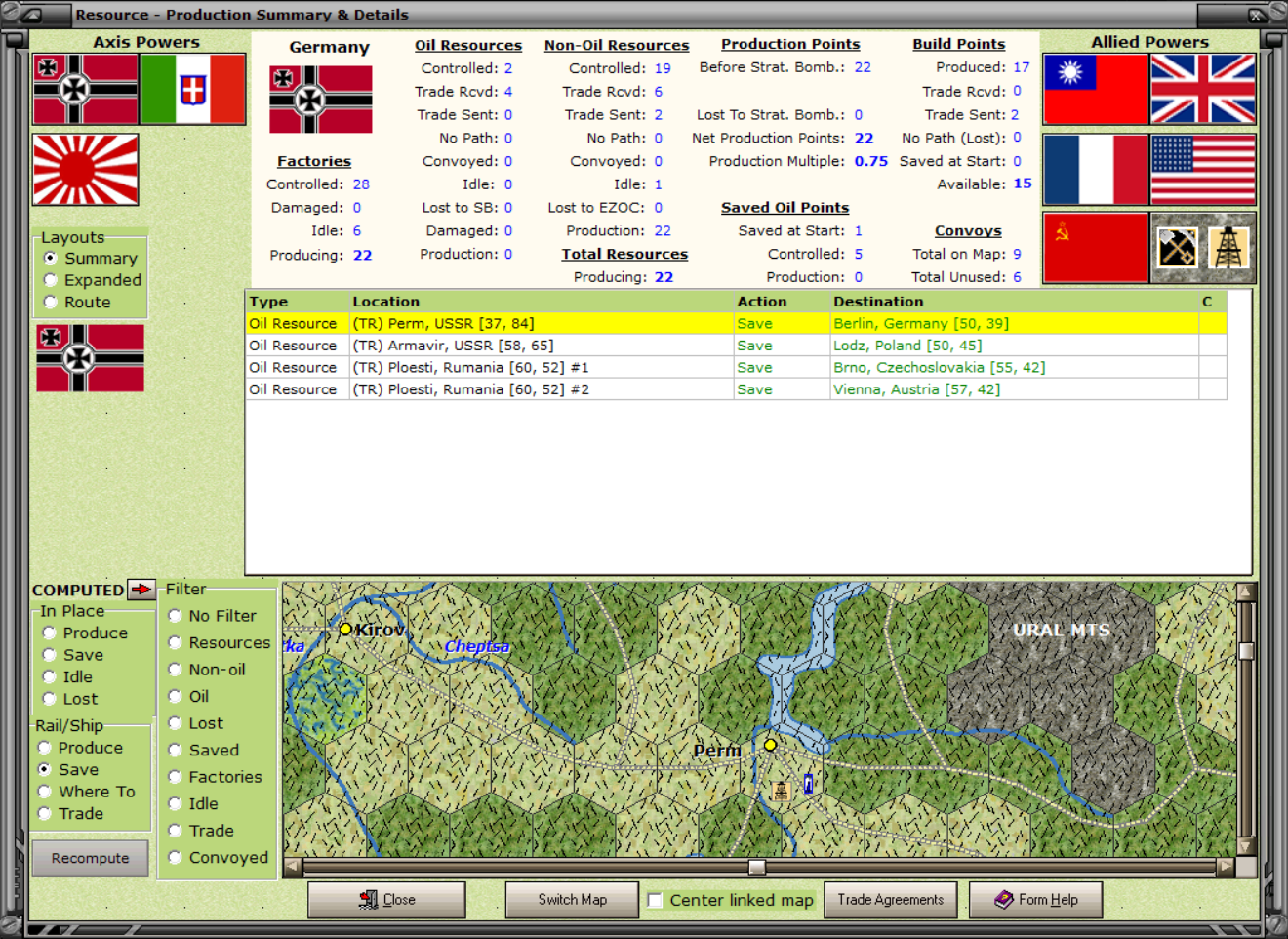Click the Build Points heading
The image size is (1288, 939).
click(958, 44)
